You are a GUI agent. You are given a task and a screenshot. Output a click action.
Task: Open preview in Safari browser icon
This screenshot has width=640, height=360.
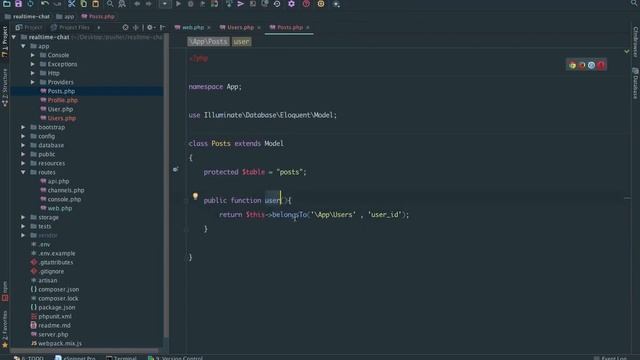[591, 65]
